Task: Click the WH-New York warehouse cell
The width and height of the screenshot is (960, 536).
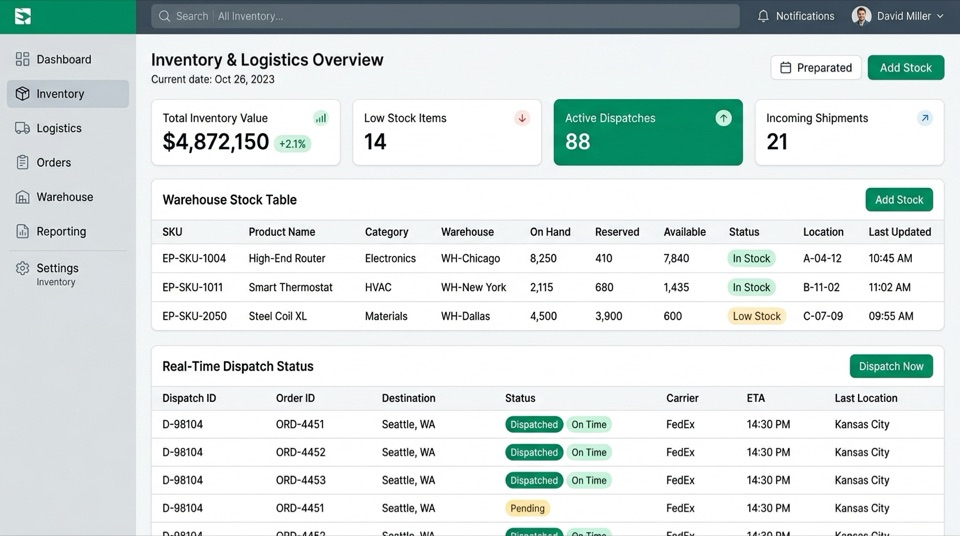Action: (473, 287)
